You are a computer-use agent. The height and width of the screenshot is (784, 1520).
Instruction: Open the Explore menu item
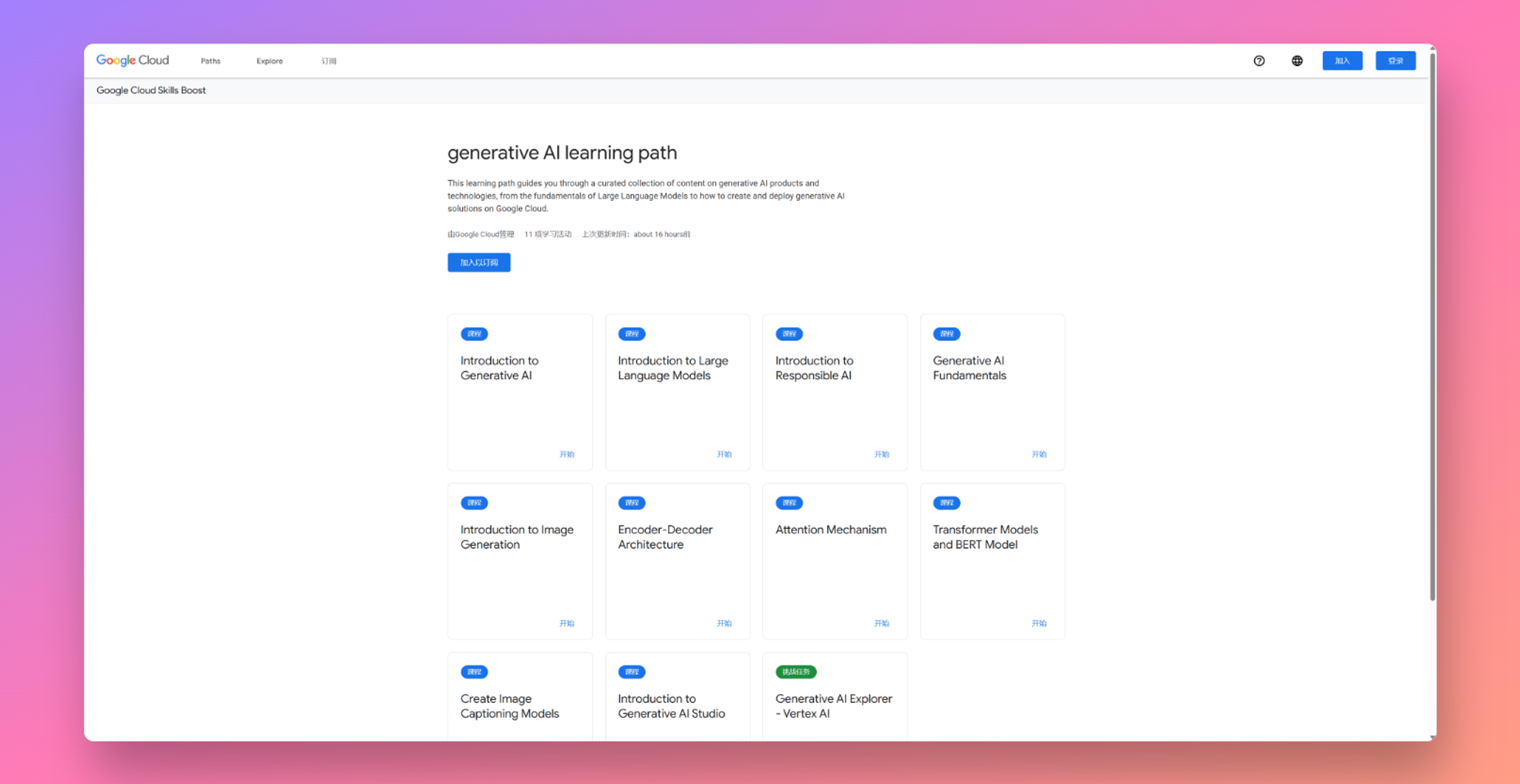coord(269,61)
